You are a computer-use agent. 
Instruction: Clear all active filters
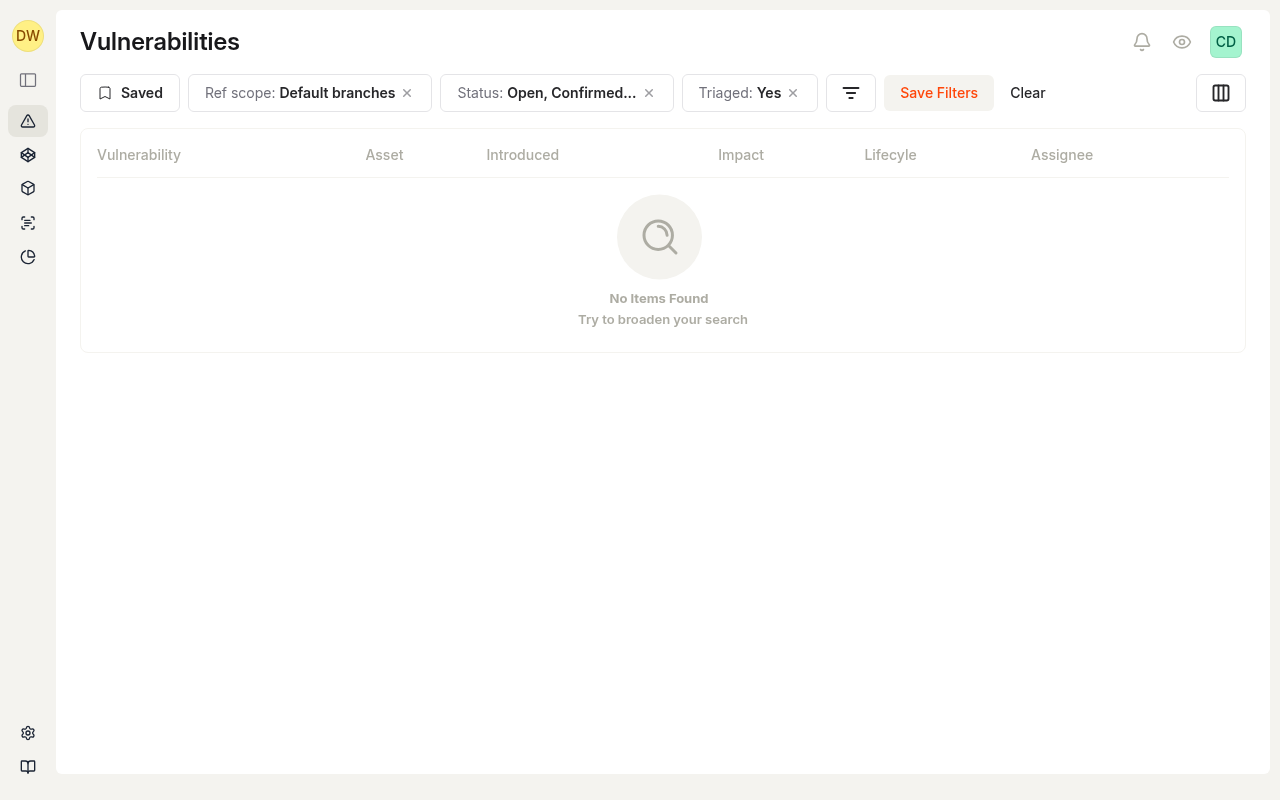tap(1027, 92)
